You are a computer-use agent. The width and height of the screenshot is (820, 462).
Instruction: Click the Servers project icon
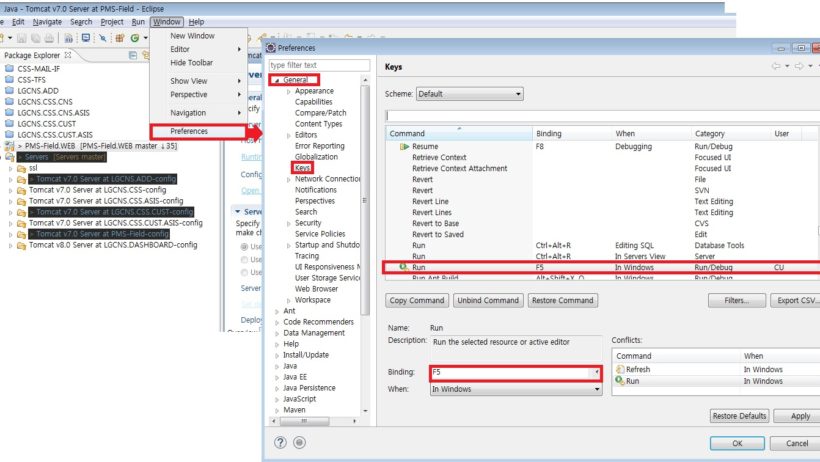(9, 157)
